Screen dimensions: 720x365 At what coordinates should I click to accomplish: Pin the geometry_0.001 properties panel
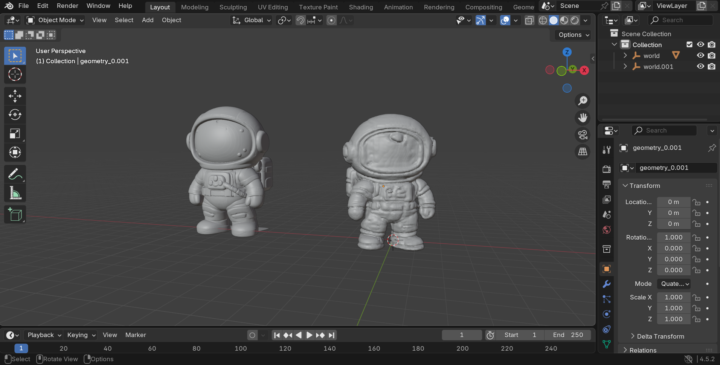712,148
